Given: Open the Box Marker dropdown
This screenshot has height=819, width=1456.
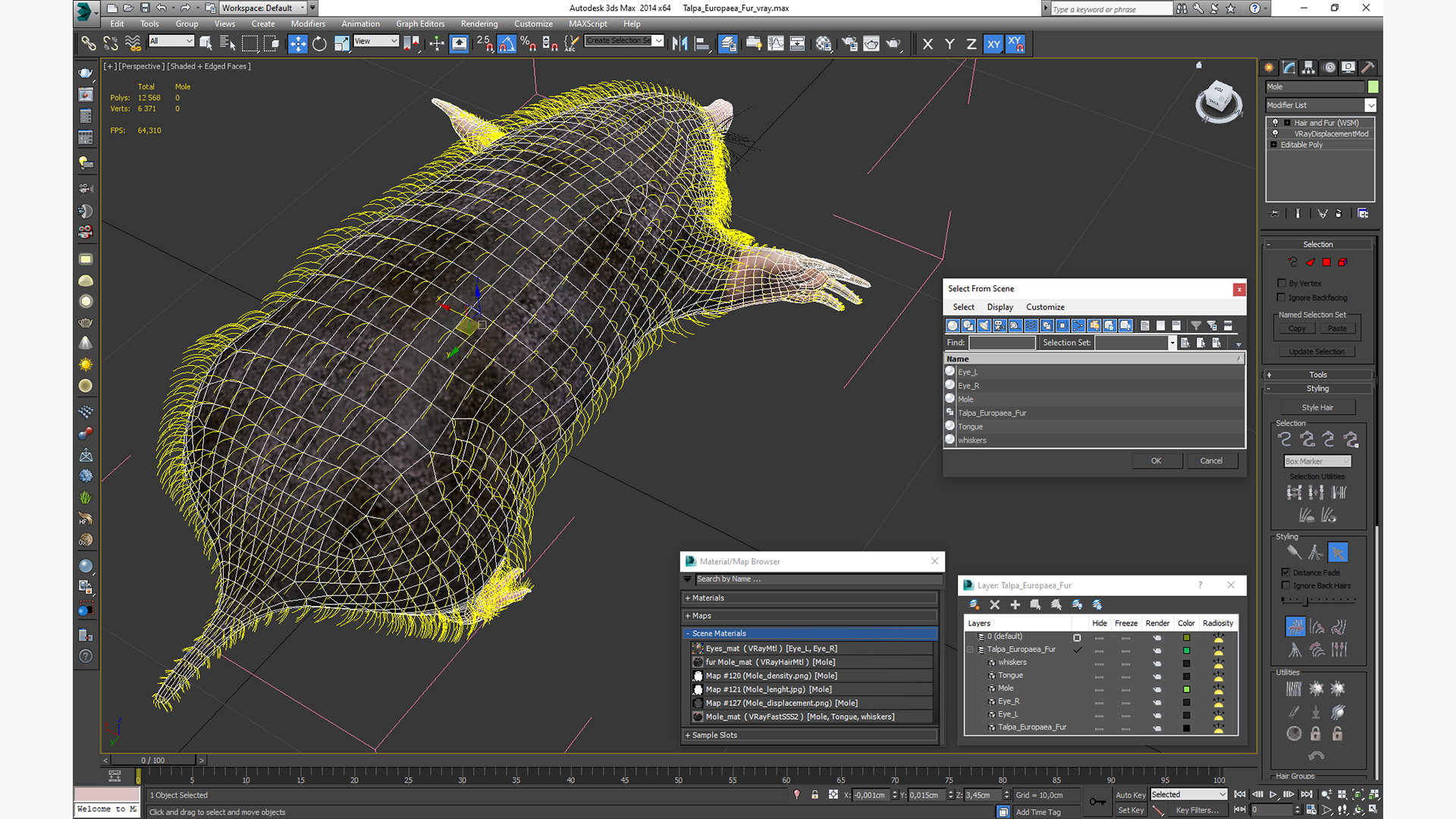Looking at the screenshot, I should click(x=1317, y=461).
